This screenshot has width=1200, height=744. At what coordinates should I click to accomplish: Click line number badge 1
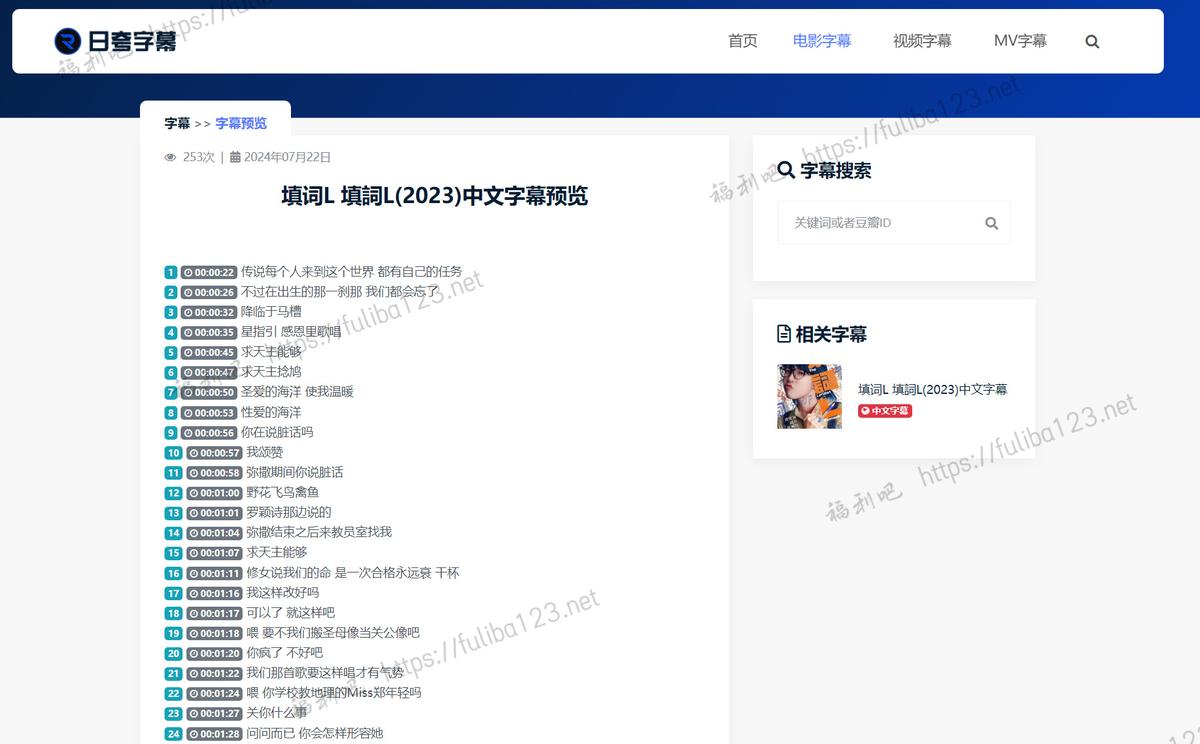coord(171,272)
